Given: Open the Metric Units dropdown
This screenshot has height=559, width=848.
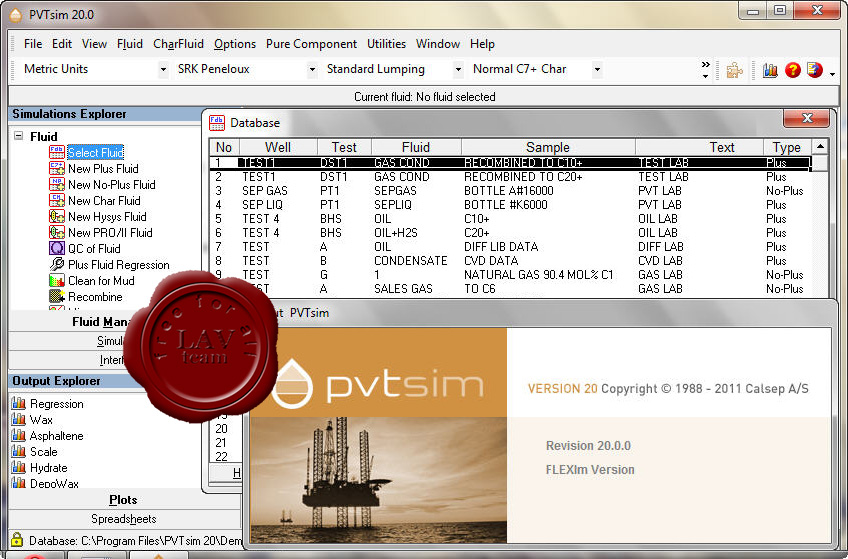Looking at the screenshot, I should tap(163, 69).
